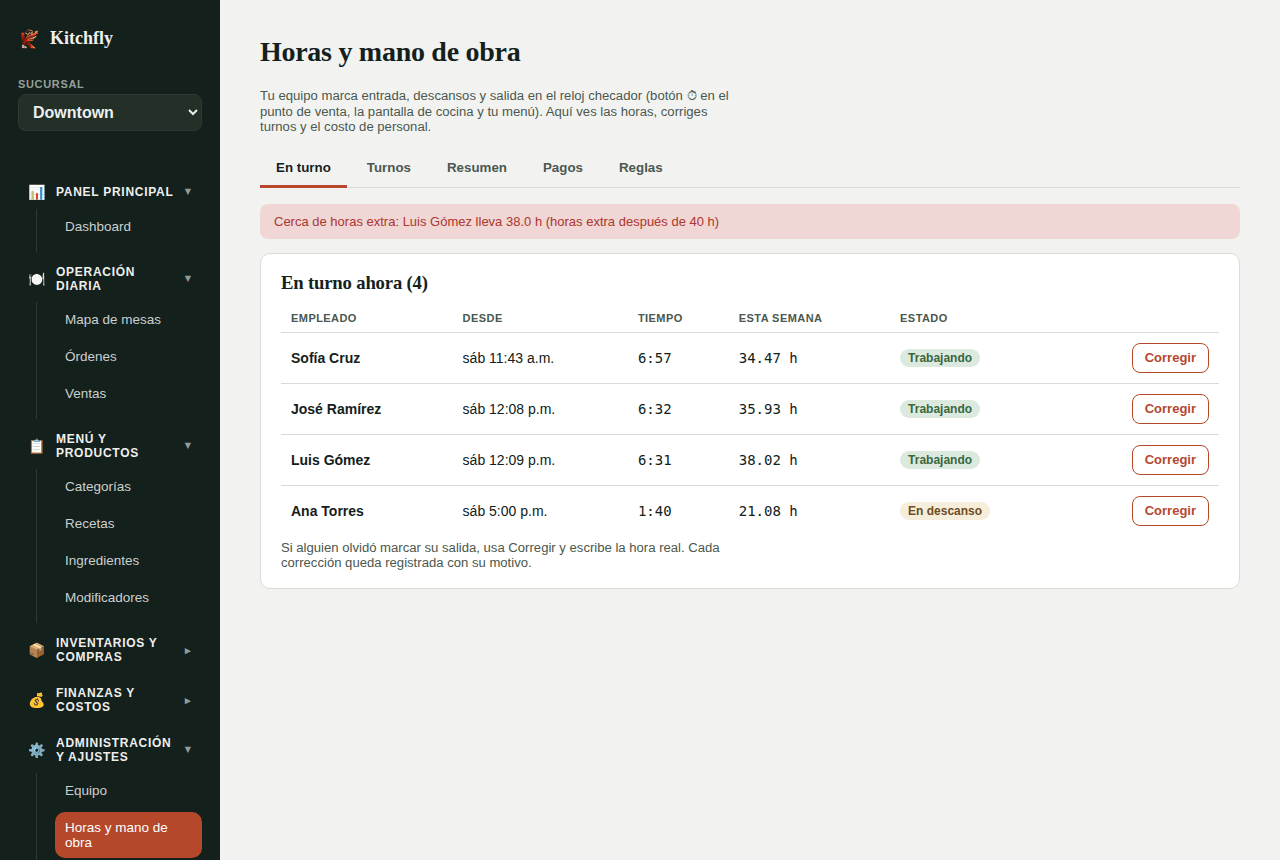
Task: Collapse the Menú y Productos section arrow
Action: (x=188, y=445)
